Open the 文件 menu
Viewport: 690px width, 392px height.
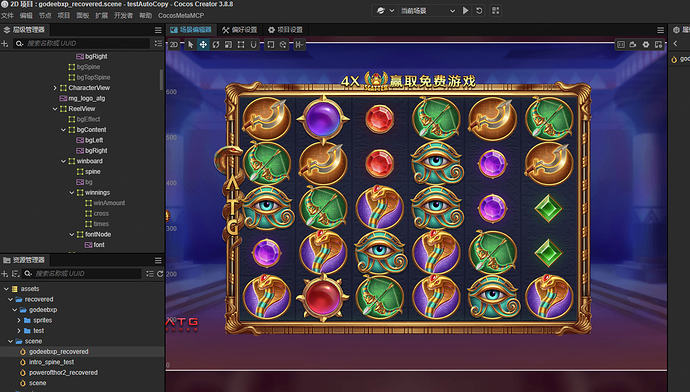[7, 15]
